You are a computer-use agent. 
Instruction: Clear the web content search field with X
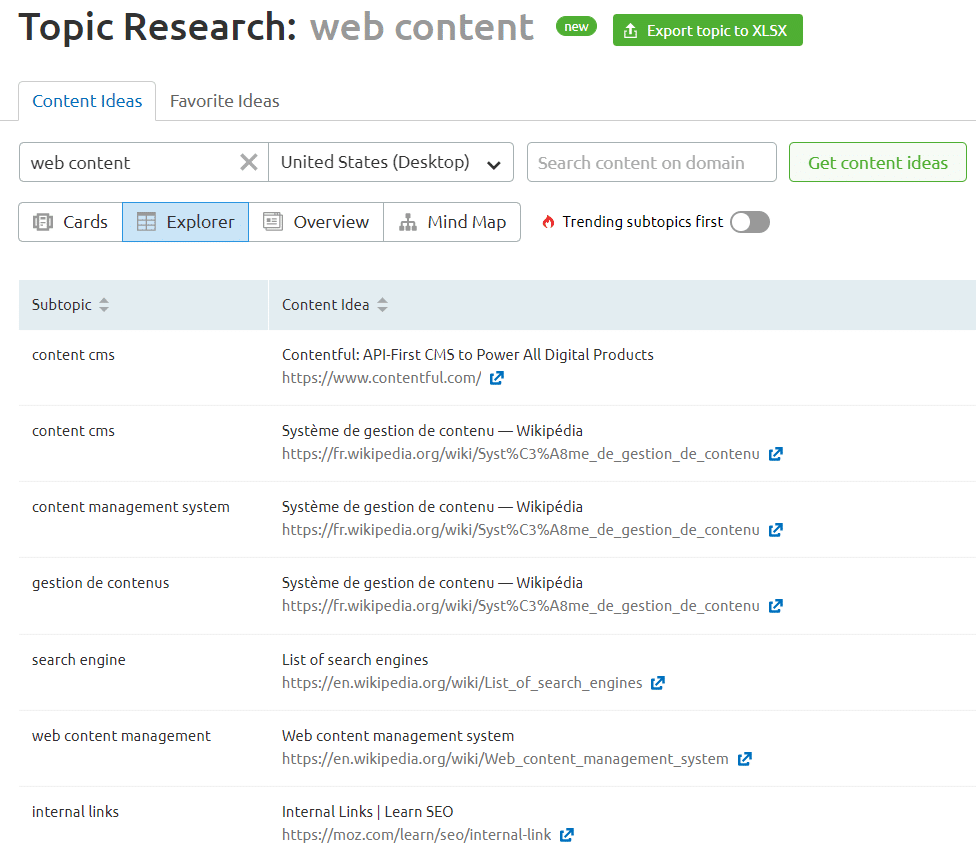coord(249,162)
